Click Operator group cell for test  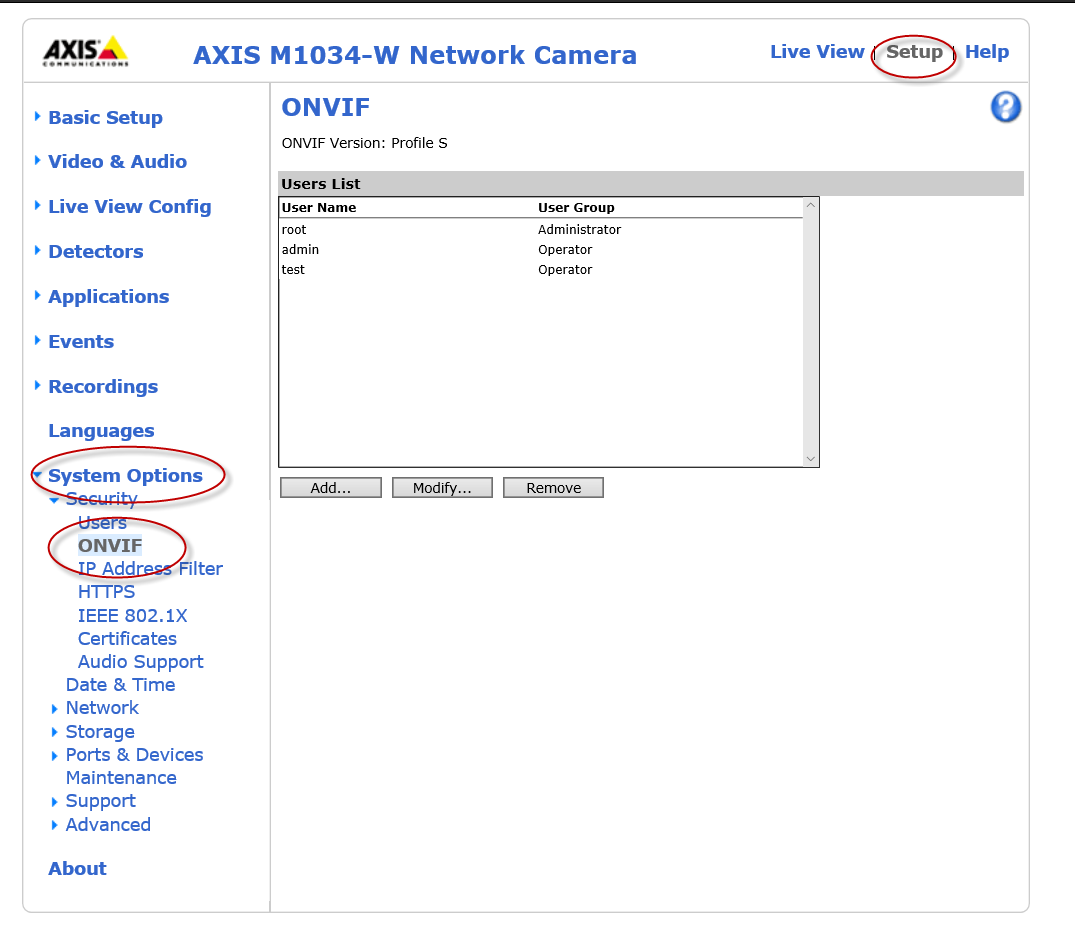(x=565, y=269)
